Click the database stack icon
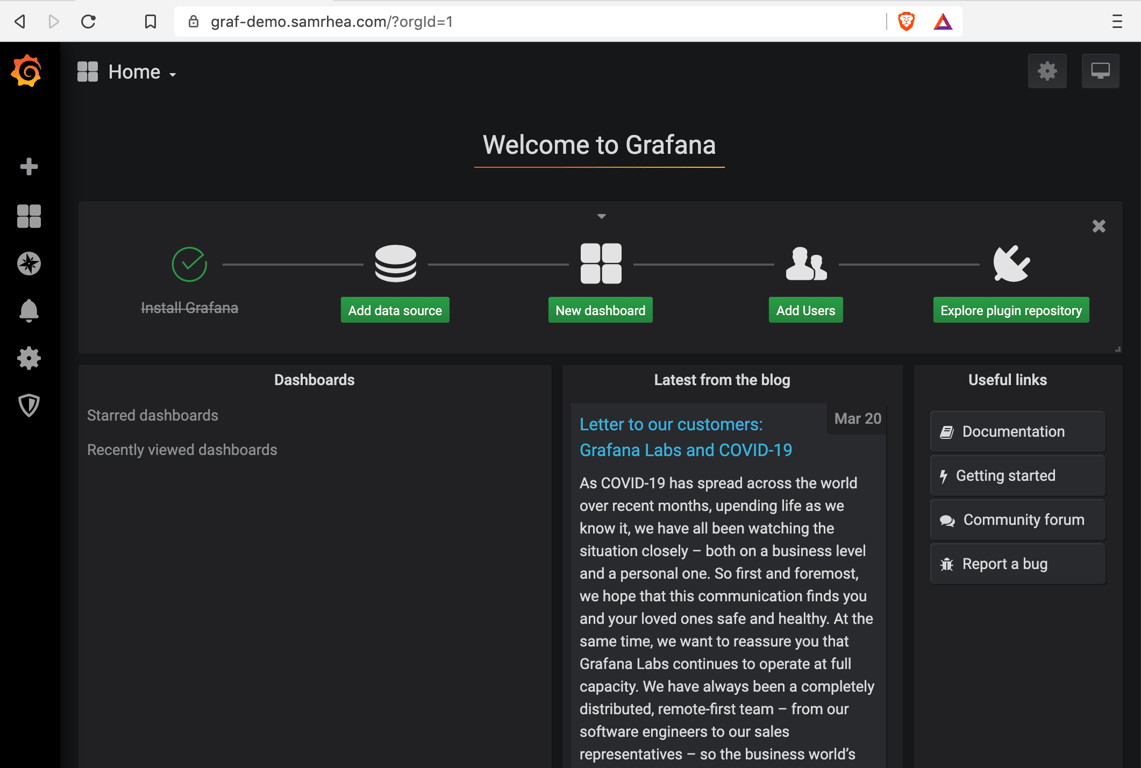The width and height of the screenshot is (1141, 768). (x=396, y=264)
